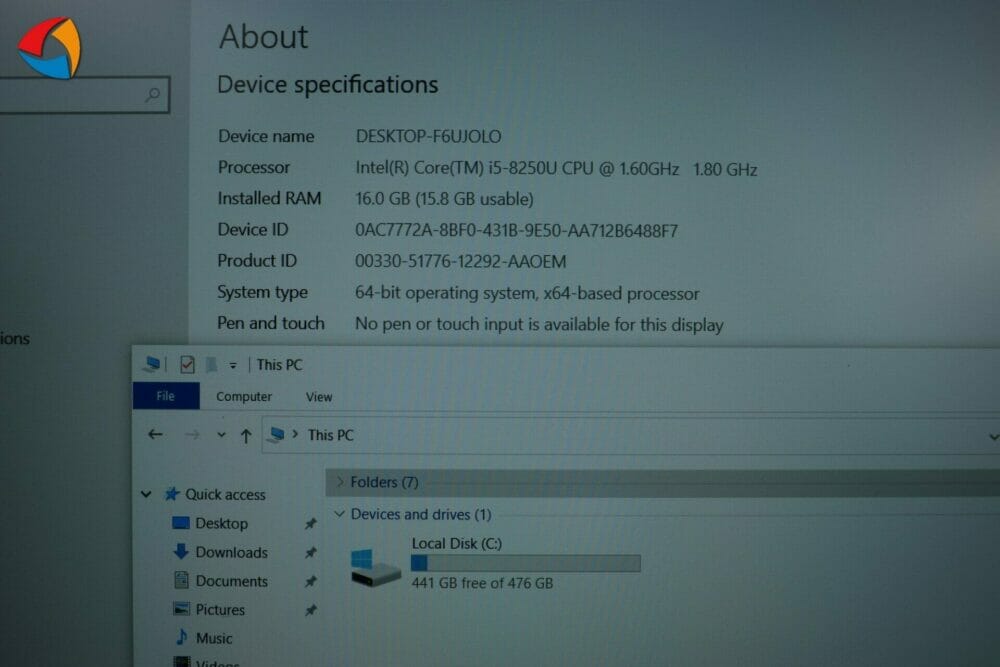Select Quick access in navigation pane
This screenshot has width=1000, height=667.
click(225, 494)
